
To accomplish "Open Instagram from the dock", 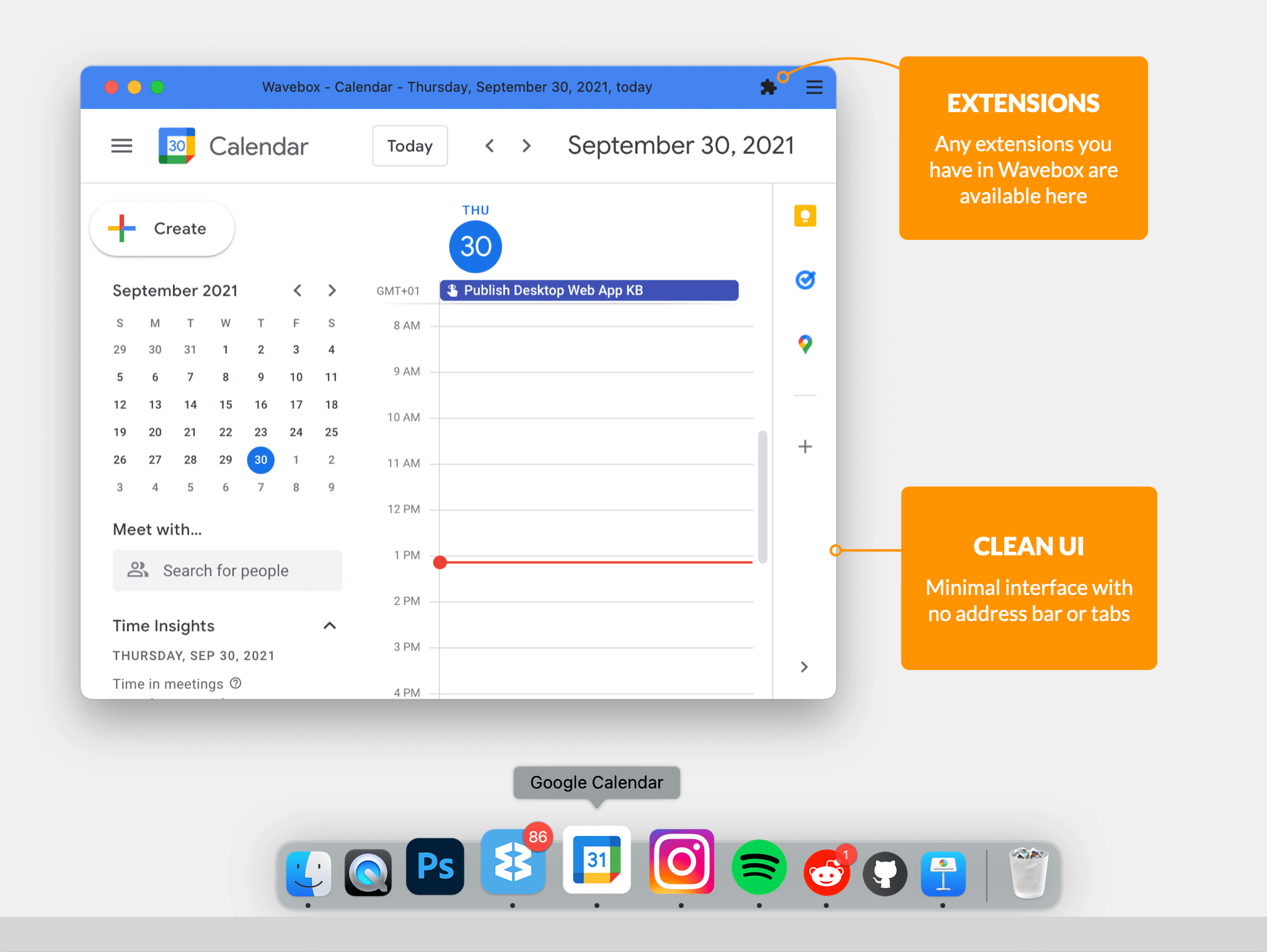I will [681, 862].
